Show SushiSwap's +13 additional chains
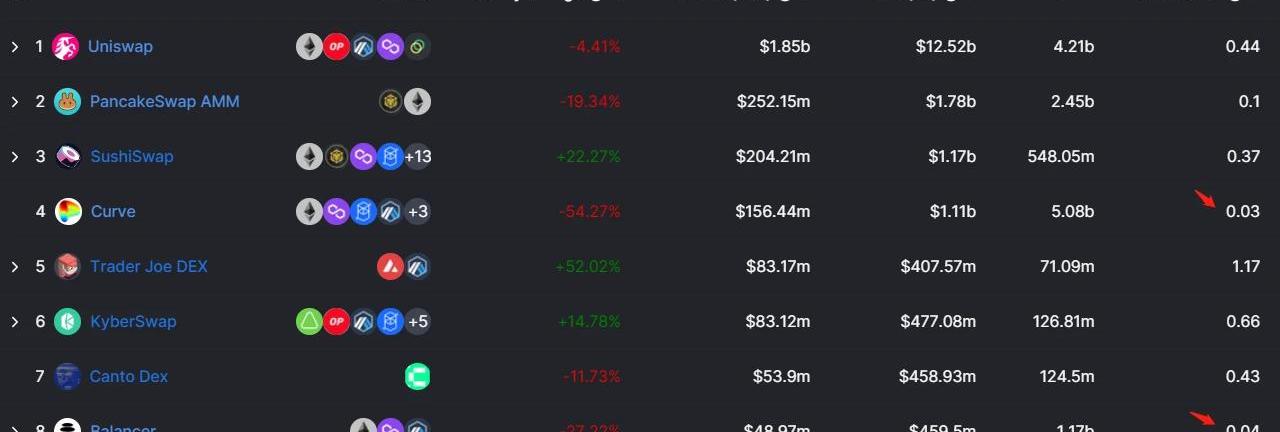The width and height of the screenshot is (1280, 432). click(x=417, y=156)
